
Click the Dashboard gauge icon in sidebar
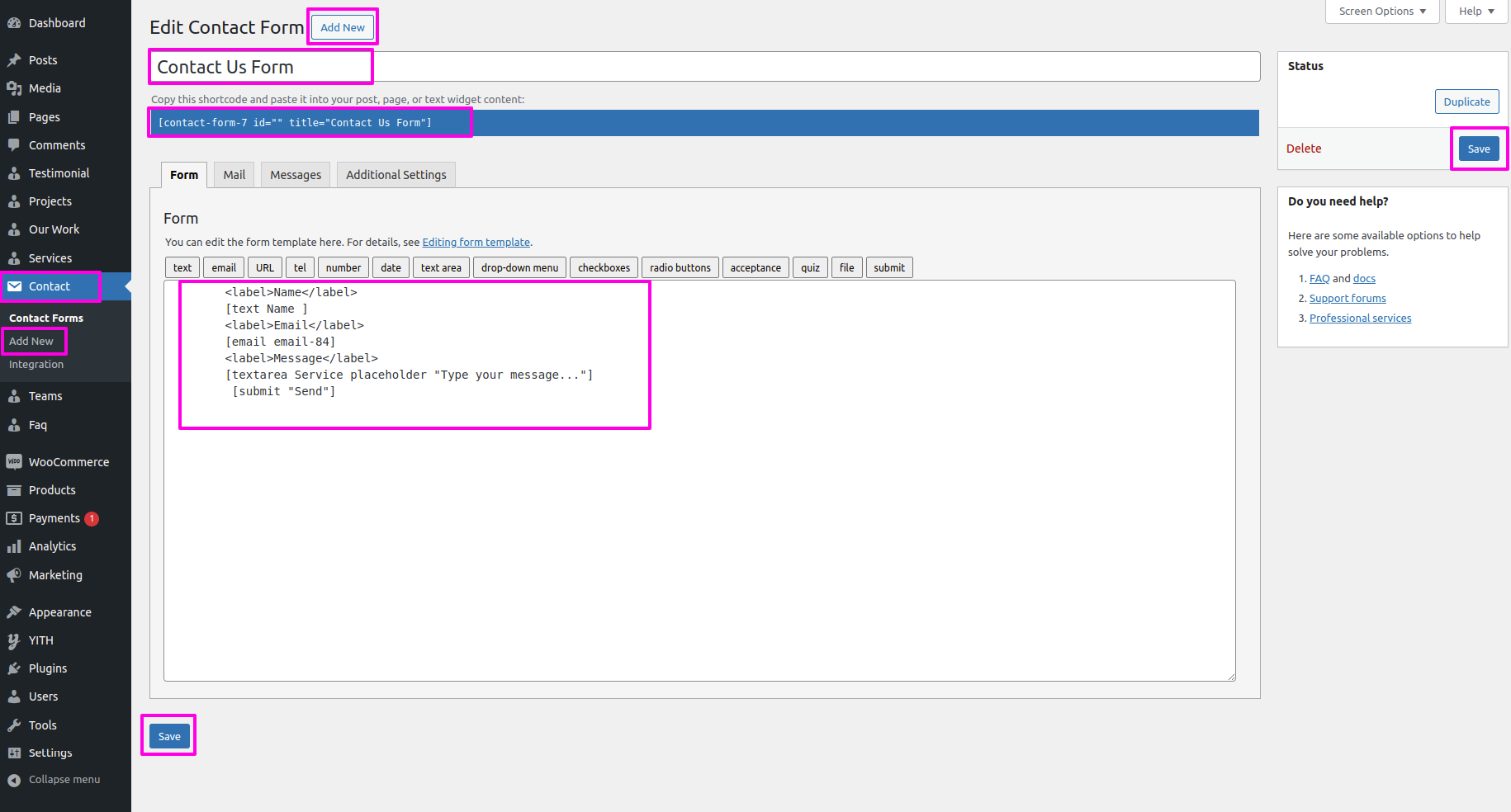pos(14,23)
